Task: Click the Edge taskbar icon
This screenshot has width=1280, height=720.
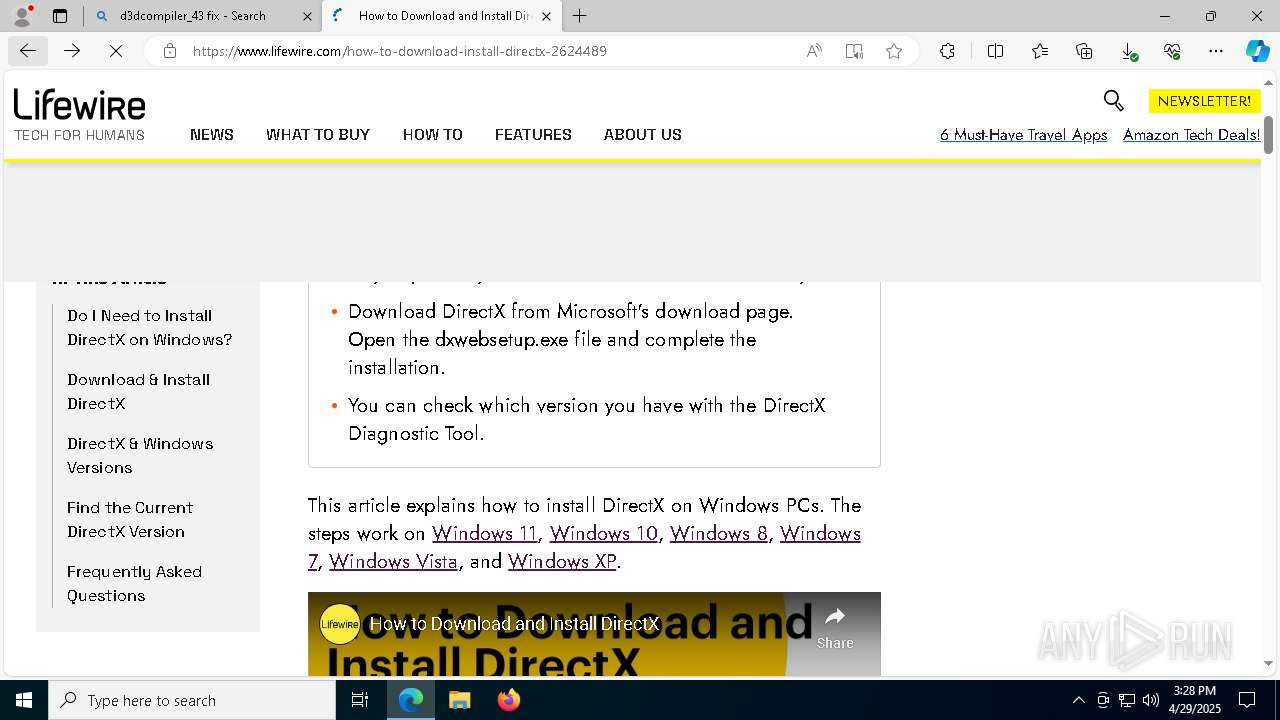Action: pos(411,700)
